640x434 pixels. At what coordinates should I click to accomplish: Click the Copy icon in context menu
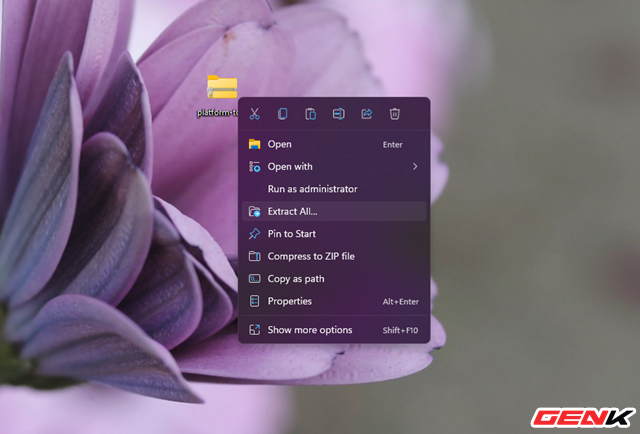282,114
